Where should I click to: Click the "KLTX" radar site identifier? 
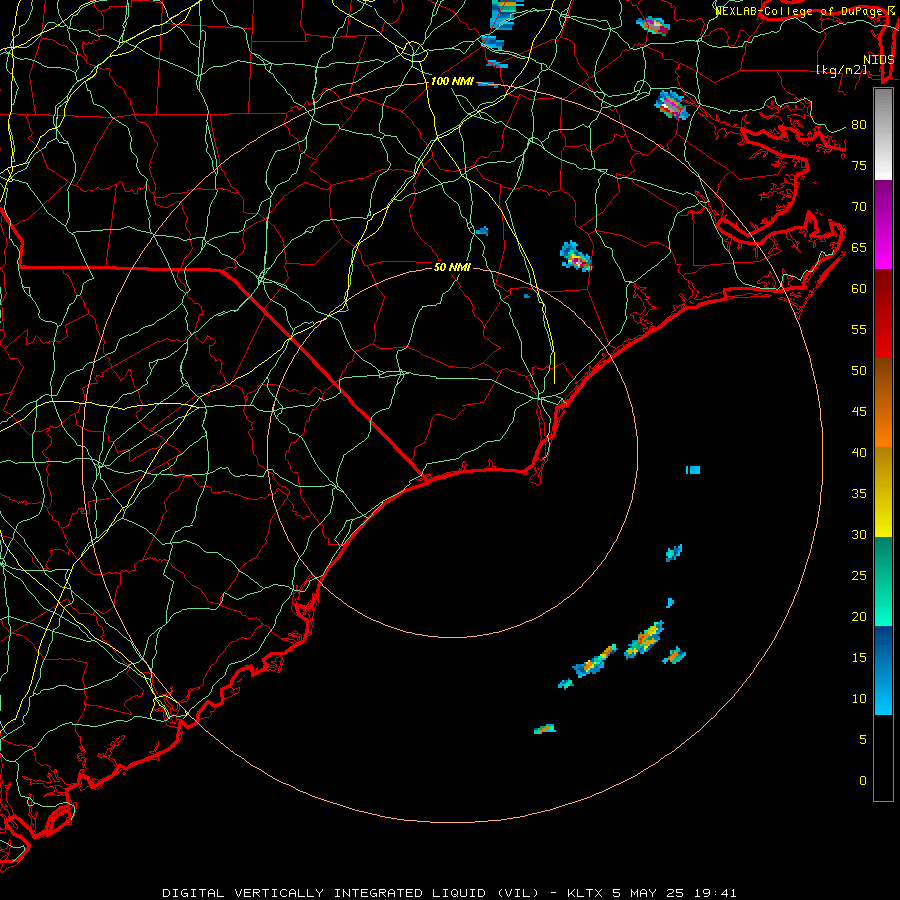click(x=585, y=893)
